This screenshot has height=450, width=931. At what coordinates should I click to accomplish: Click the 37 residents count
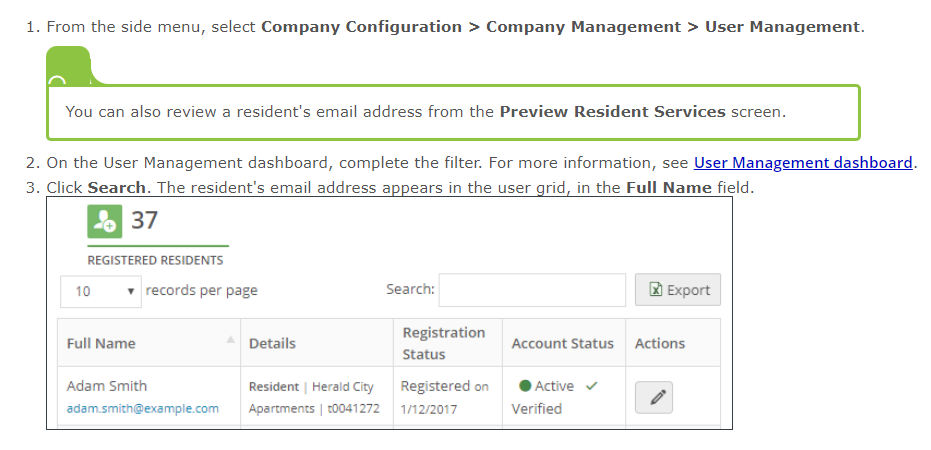(145, 220)
